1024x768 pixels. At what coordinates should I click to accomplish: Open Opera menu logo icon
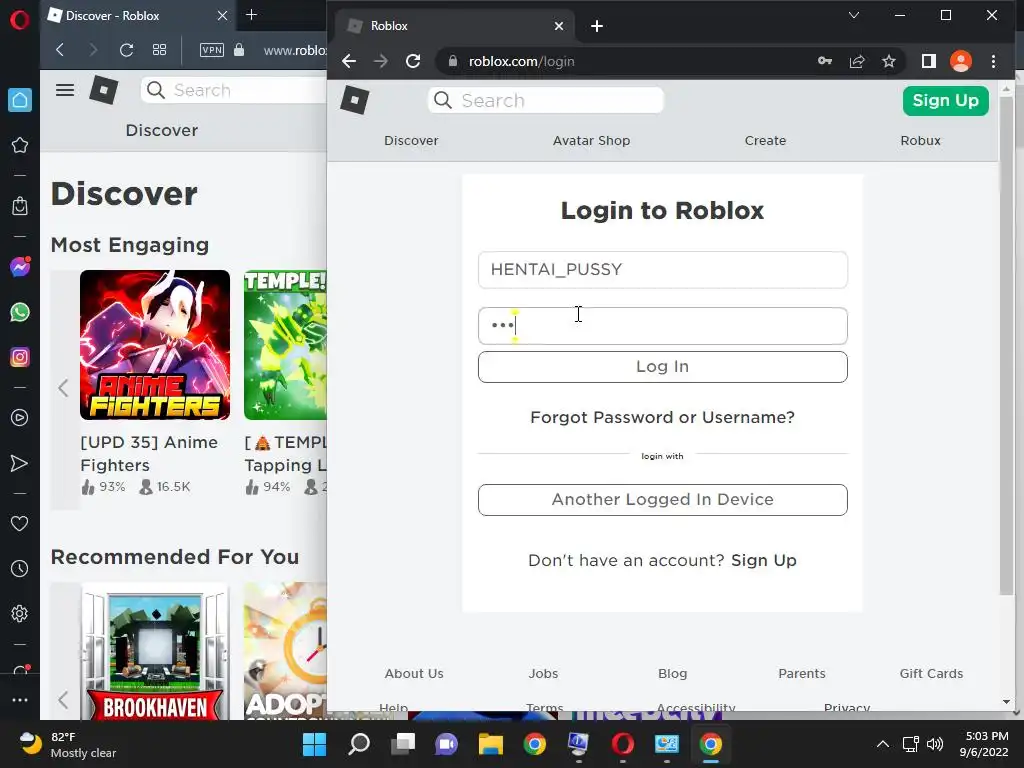[20, 20]
